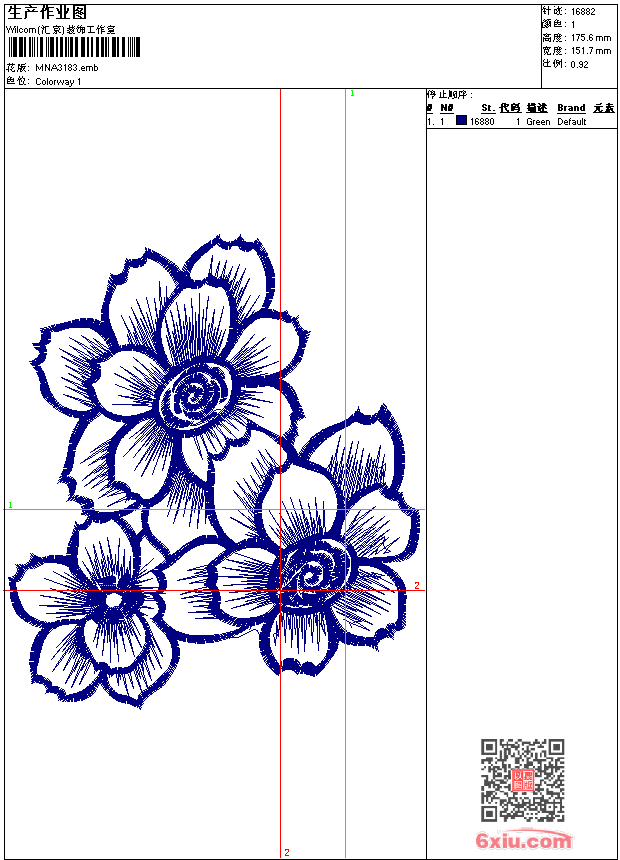Click the barcode under the studio name
The height and width of the screenshot is (860, 620).
click(x=73, y=47)
